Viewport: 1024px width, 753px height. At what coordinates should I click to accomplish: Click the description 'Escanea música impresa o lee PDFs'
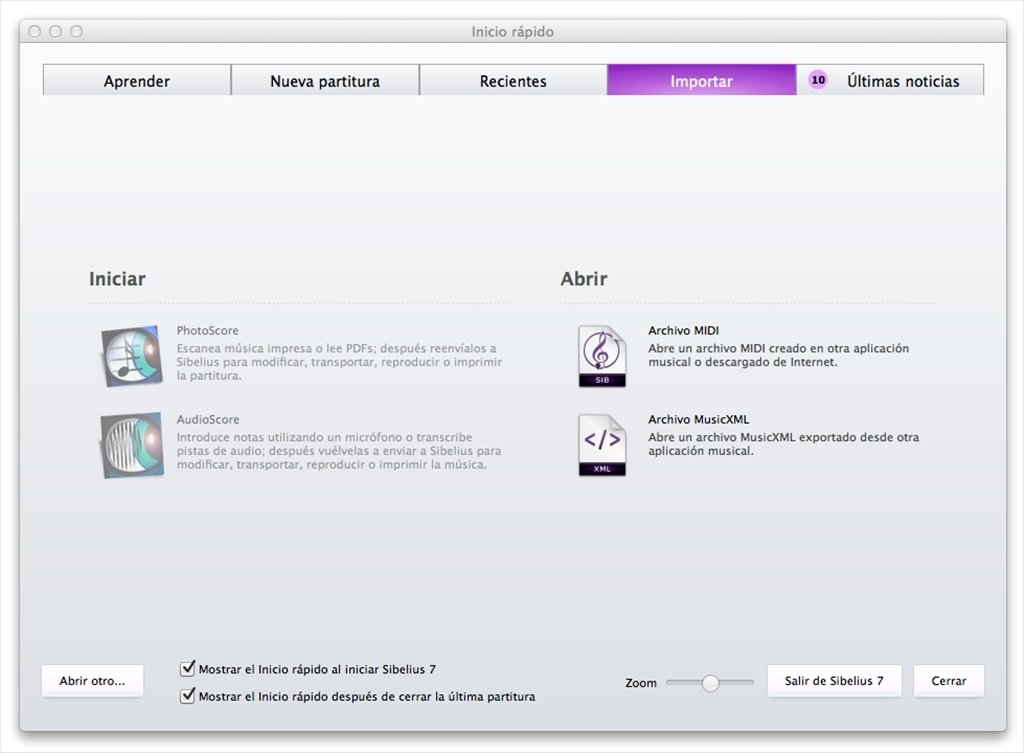[339, 362]
